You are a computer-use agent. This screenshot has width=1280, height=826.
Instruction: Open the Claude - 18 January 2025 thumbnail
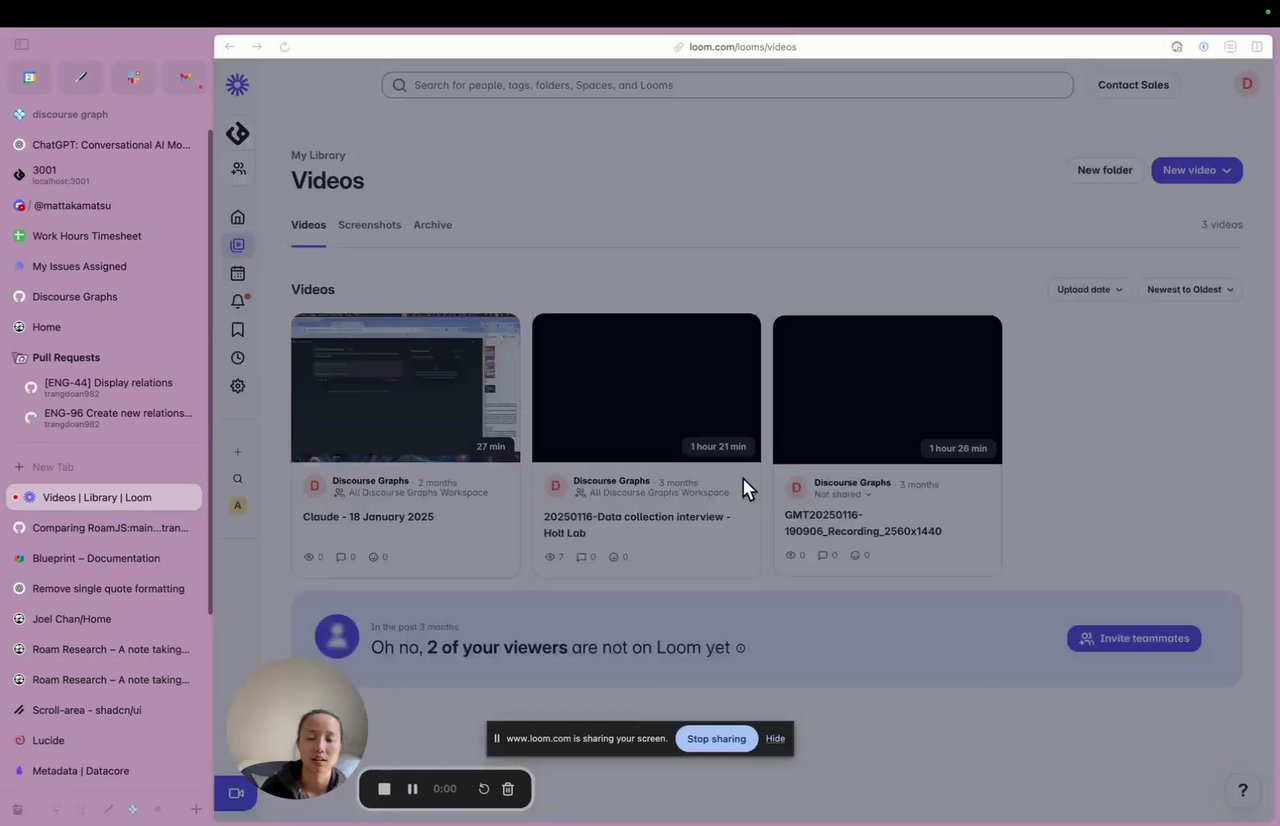[405, 388]
